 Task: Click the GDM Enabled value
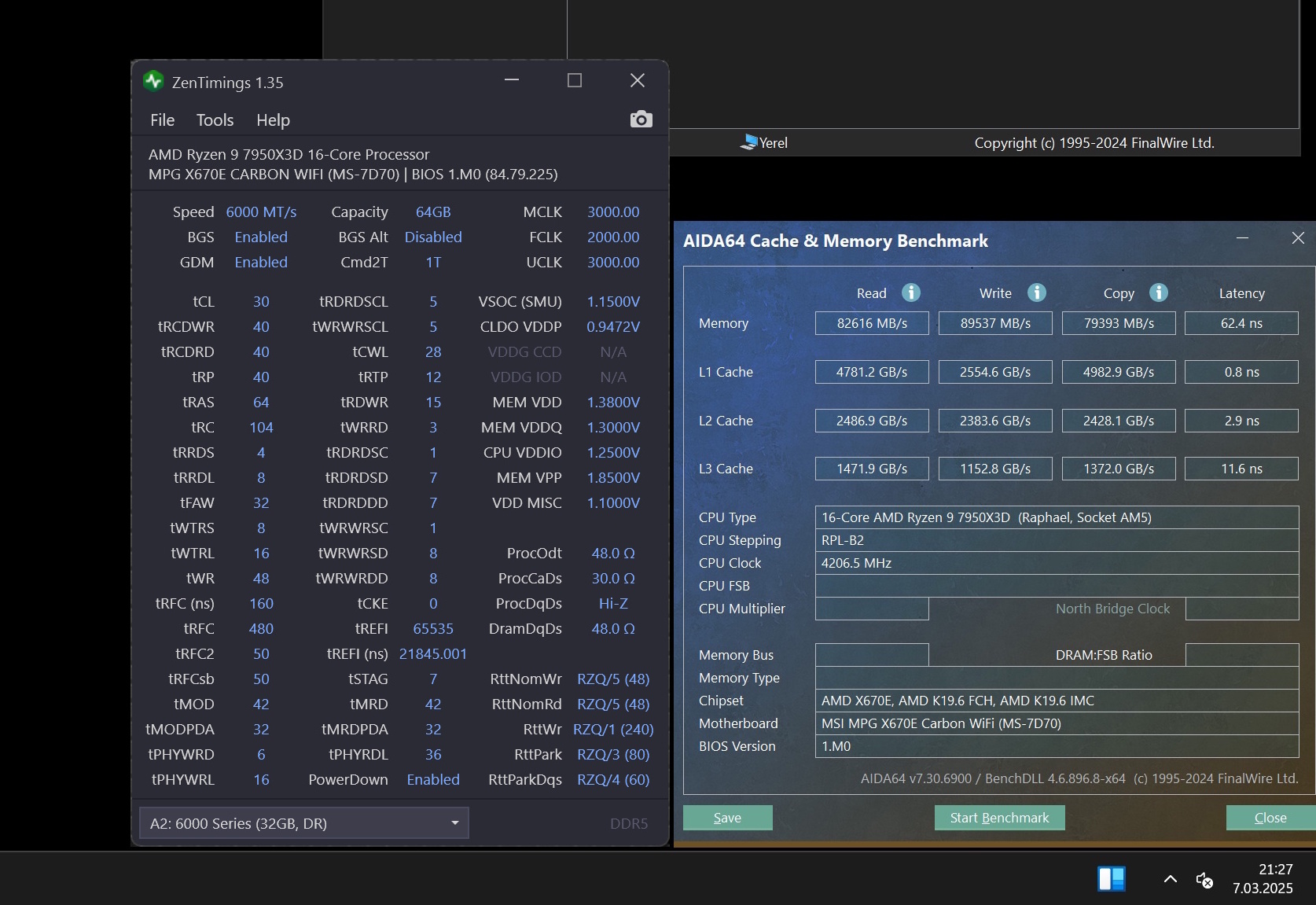click(261, 263)
